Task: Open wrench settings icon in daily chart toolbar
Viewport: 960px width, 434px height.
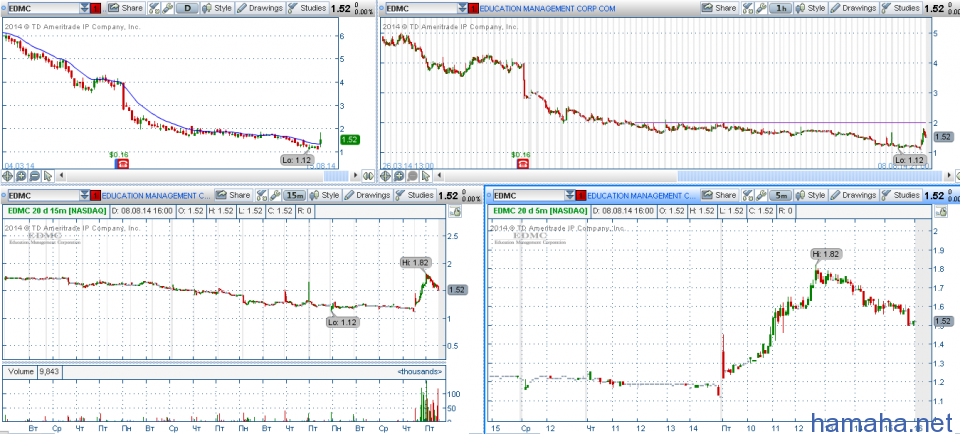Action: coord(166,9)
